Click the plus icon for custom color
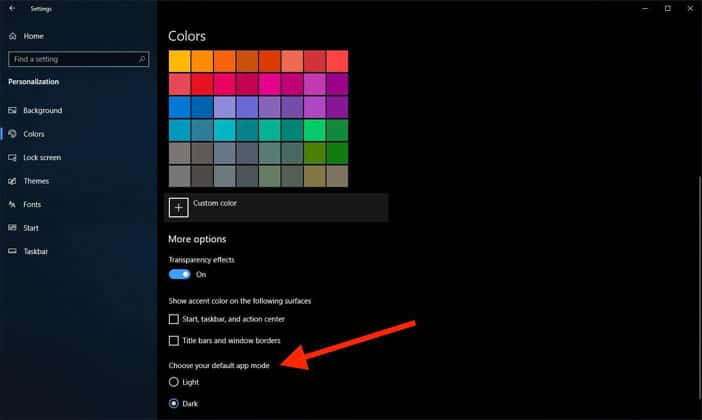This screenshot has width=702, height=420. point(179,207)
